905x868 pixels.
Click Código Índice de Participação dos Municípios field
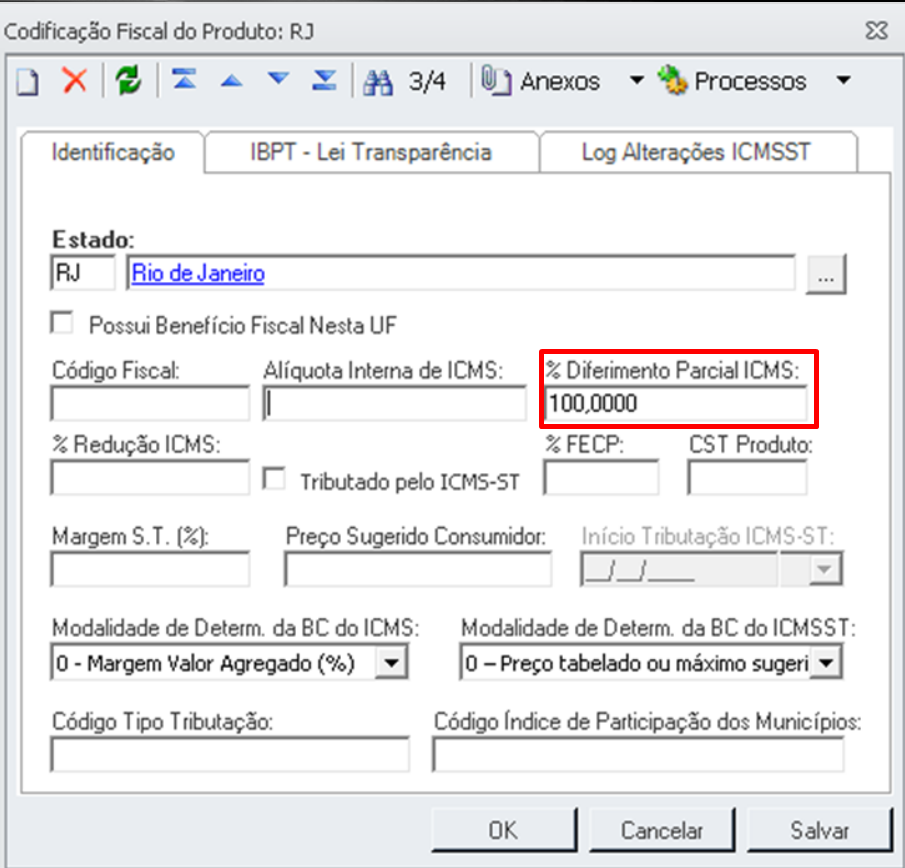[638, 754]
